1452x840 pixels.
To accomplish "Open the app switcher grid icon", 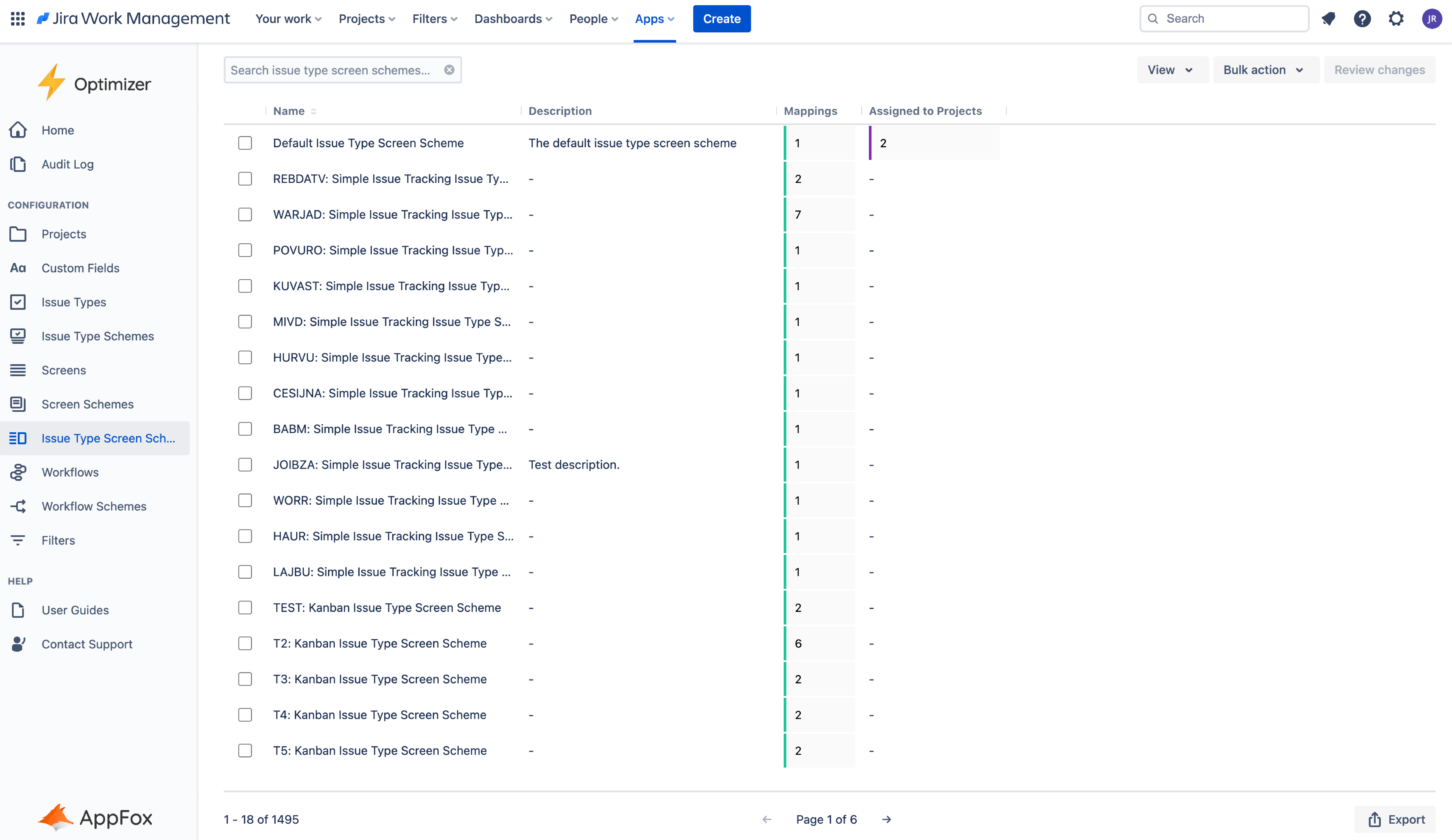I will coord(18,19).
